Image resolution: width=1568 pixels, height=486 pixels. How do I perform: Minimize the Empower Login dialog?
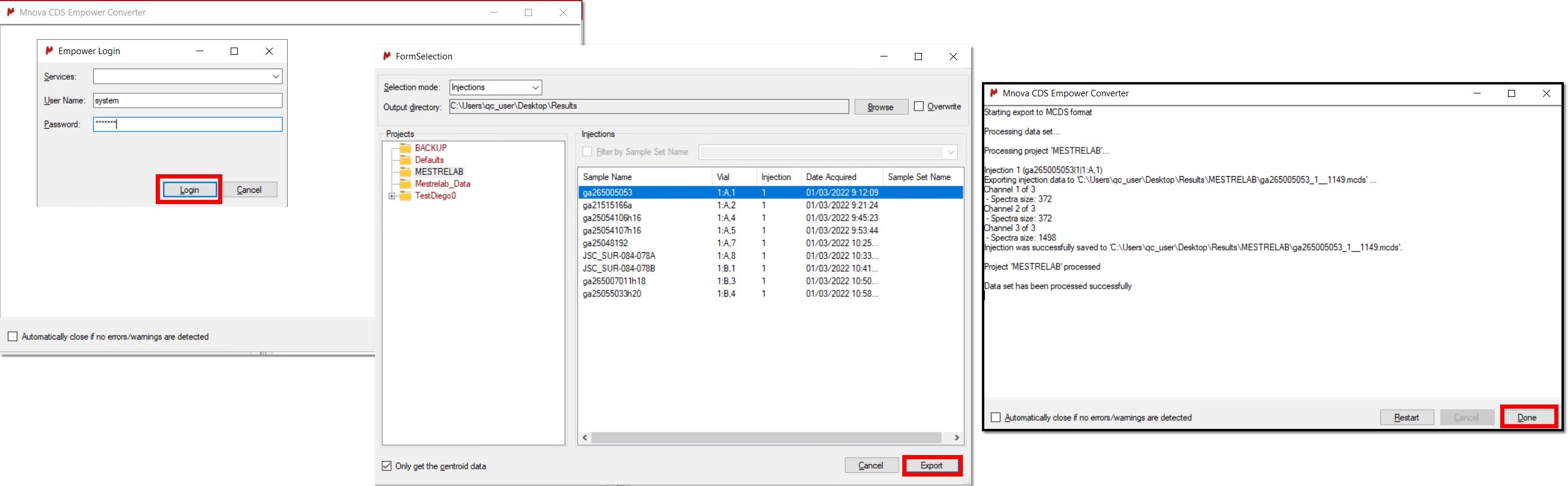[200, 51]
